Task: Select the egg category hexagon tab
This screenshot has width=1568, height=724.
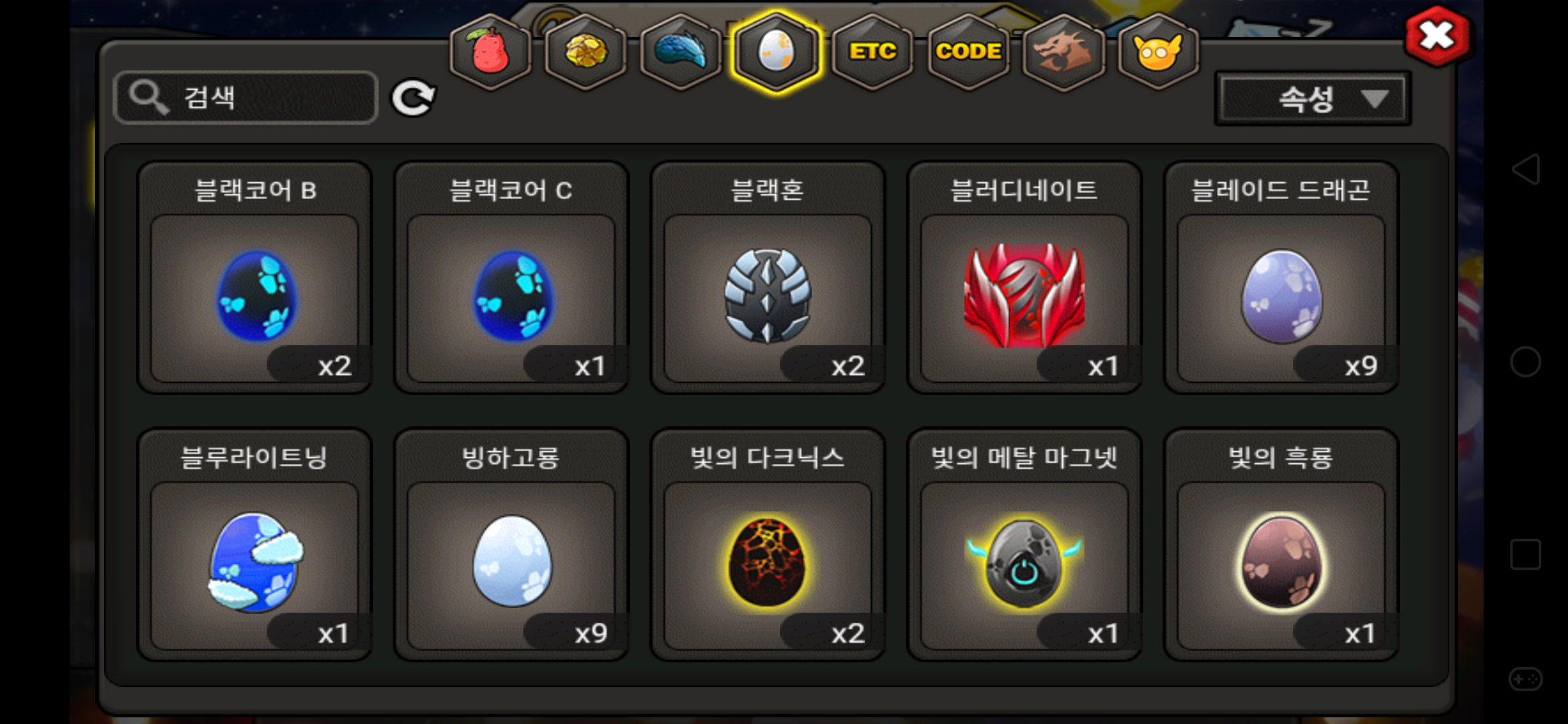Action: tap(776, 52)
